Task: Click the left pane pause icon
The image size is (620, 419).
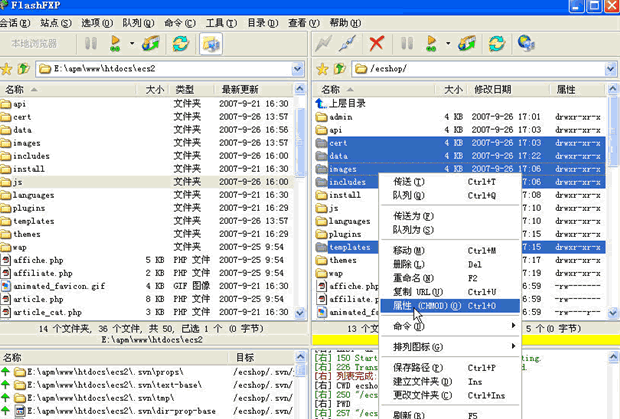Action: pyautogui.click(x=91, y=43)
